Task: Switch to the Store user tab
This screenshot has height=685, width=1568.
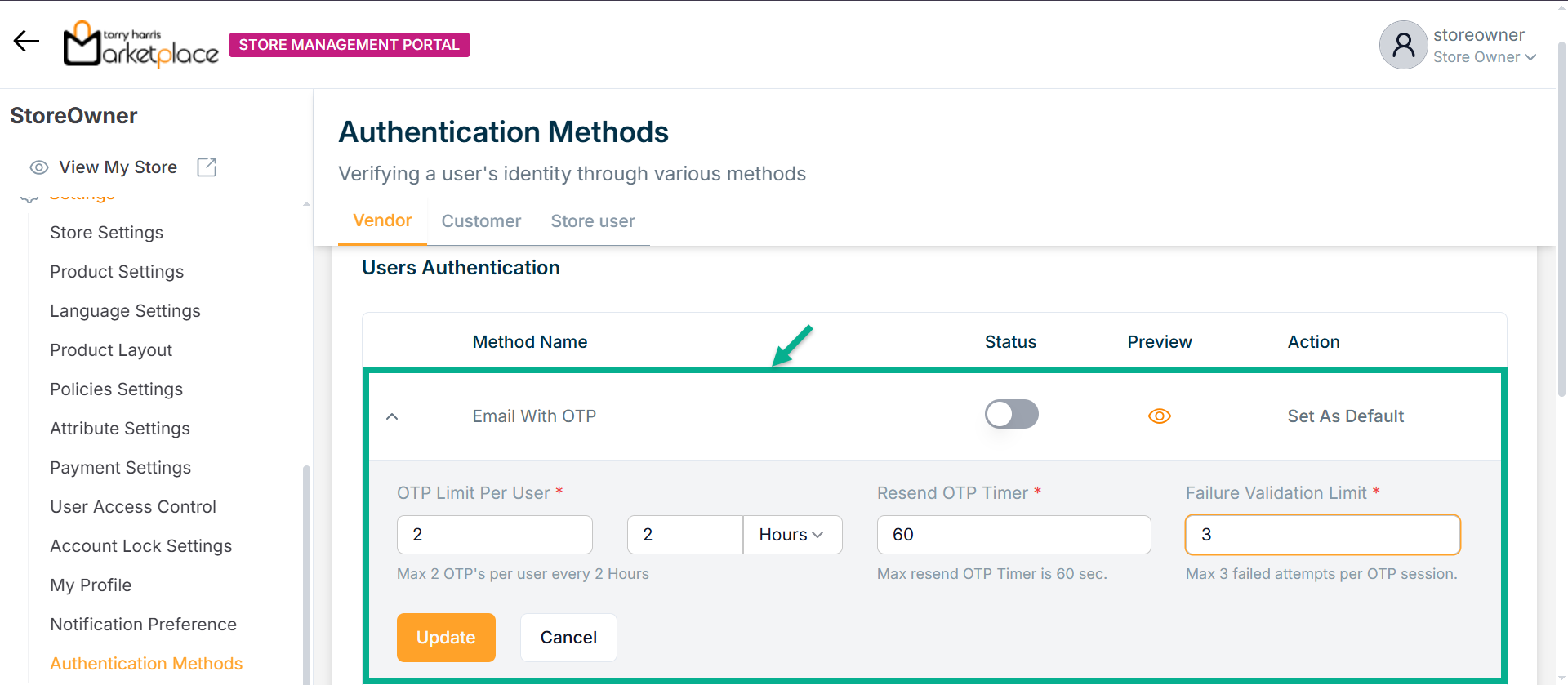Action: (592, 221)
